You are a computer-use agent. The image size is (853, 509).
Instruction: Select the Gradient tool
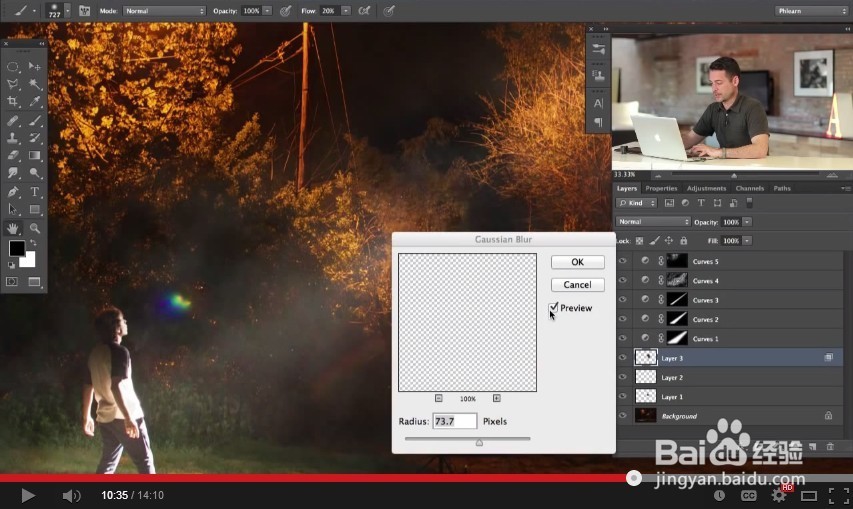[x=34, y=156]
